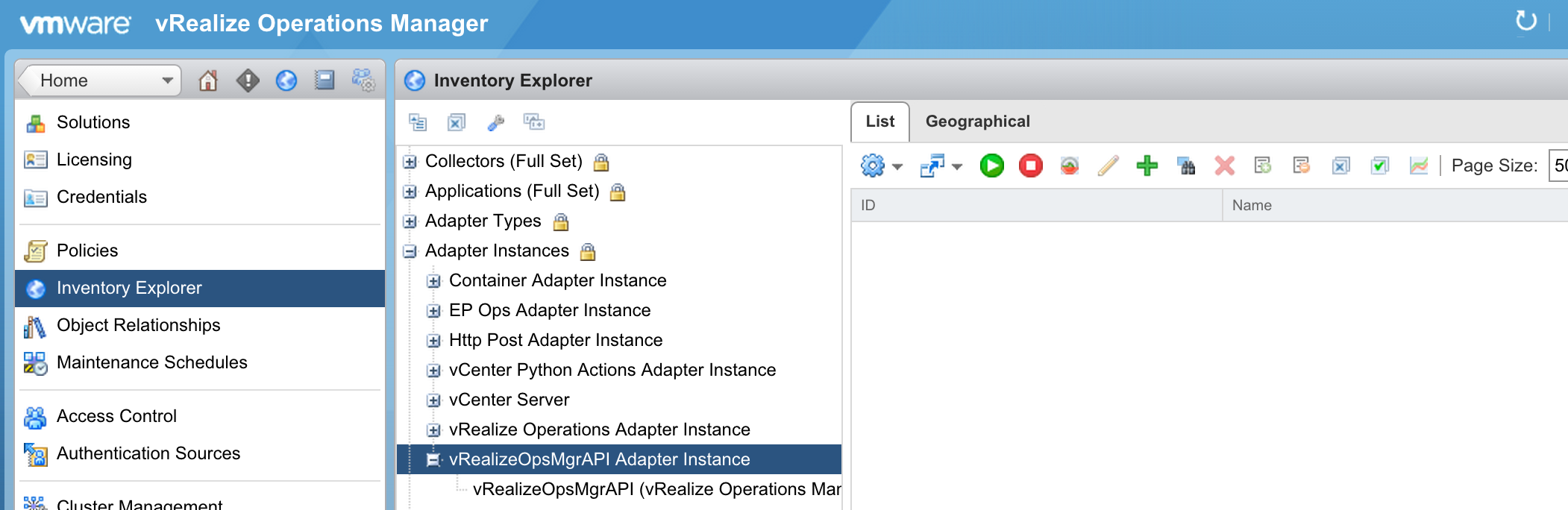Click the refresh icon in top banner
Viewport: 1568px width, 510px height.
pyautogui.click(x=1525, y=21)
